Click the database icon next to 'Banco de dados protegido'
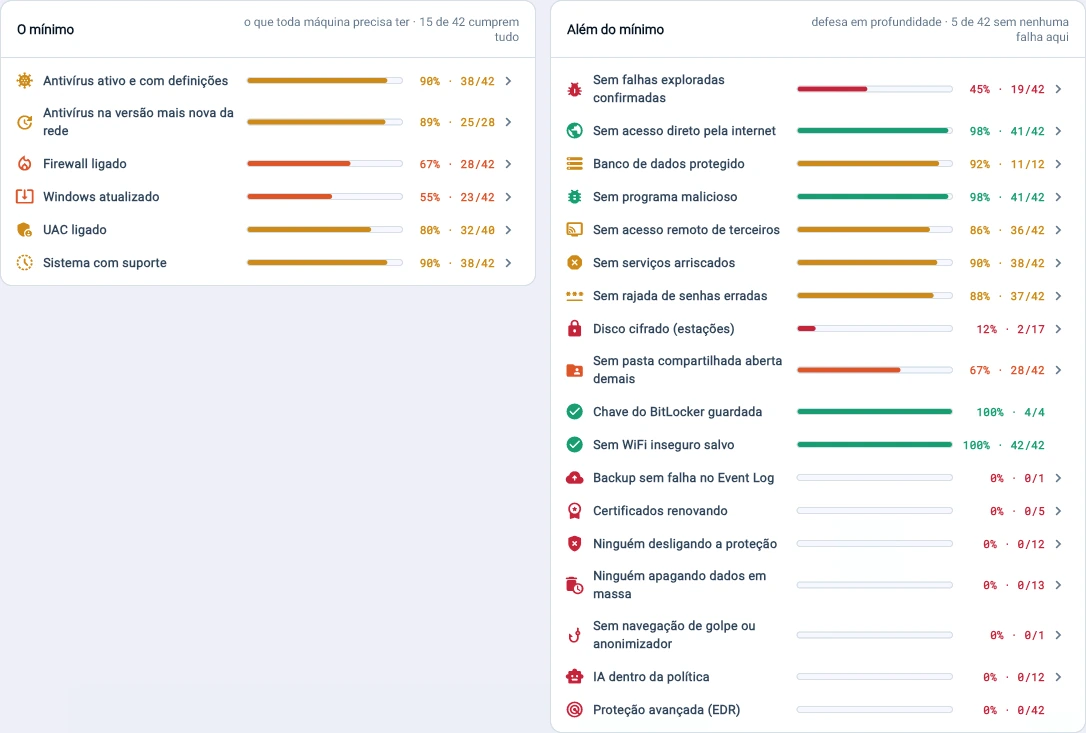This screenshot has width=1086, height=733. pyautogui.click(x=574, y=164)
